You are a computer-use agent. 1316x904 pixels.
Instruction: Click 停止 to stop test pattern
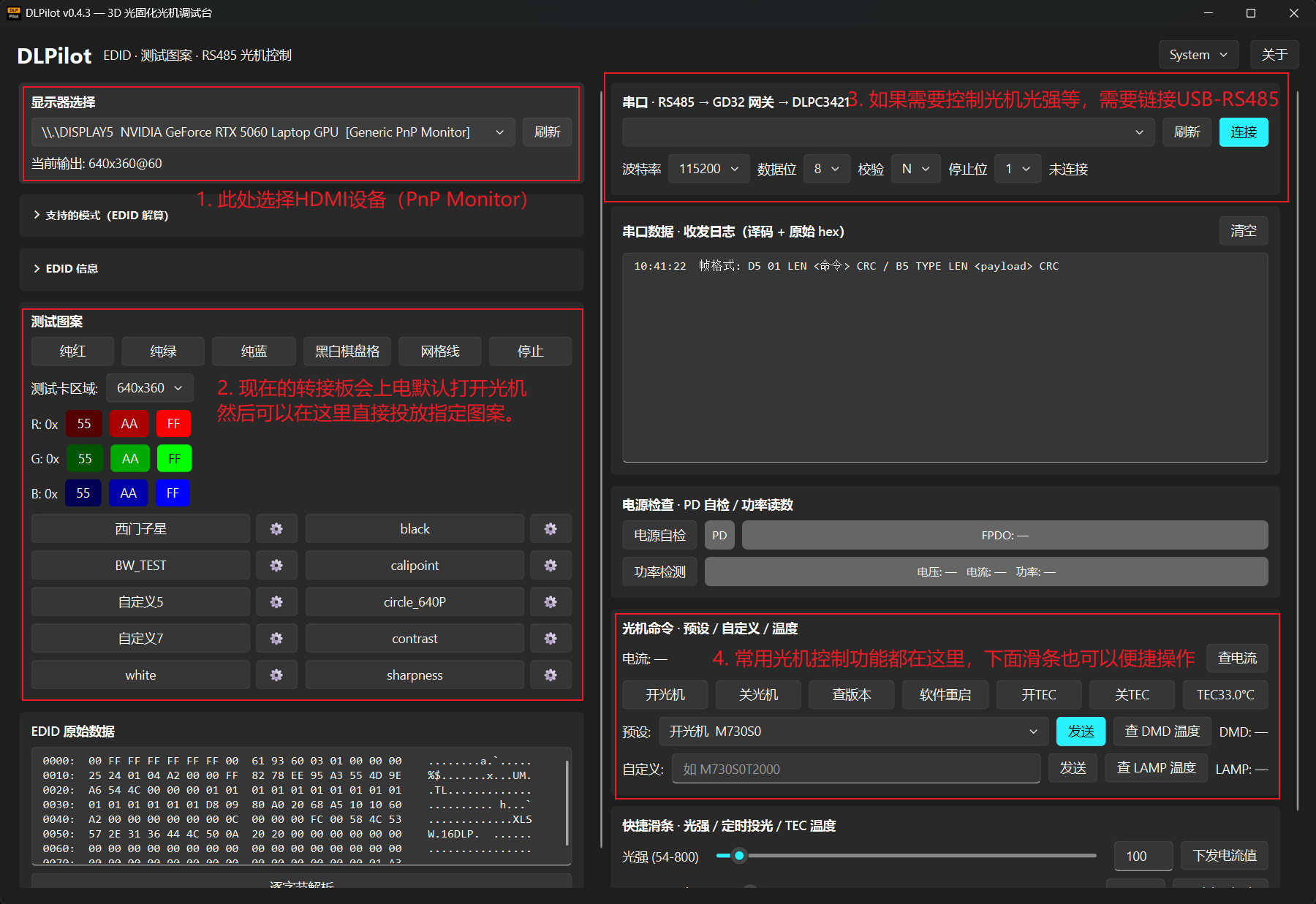(530, 352)
